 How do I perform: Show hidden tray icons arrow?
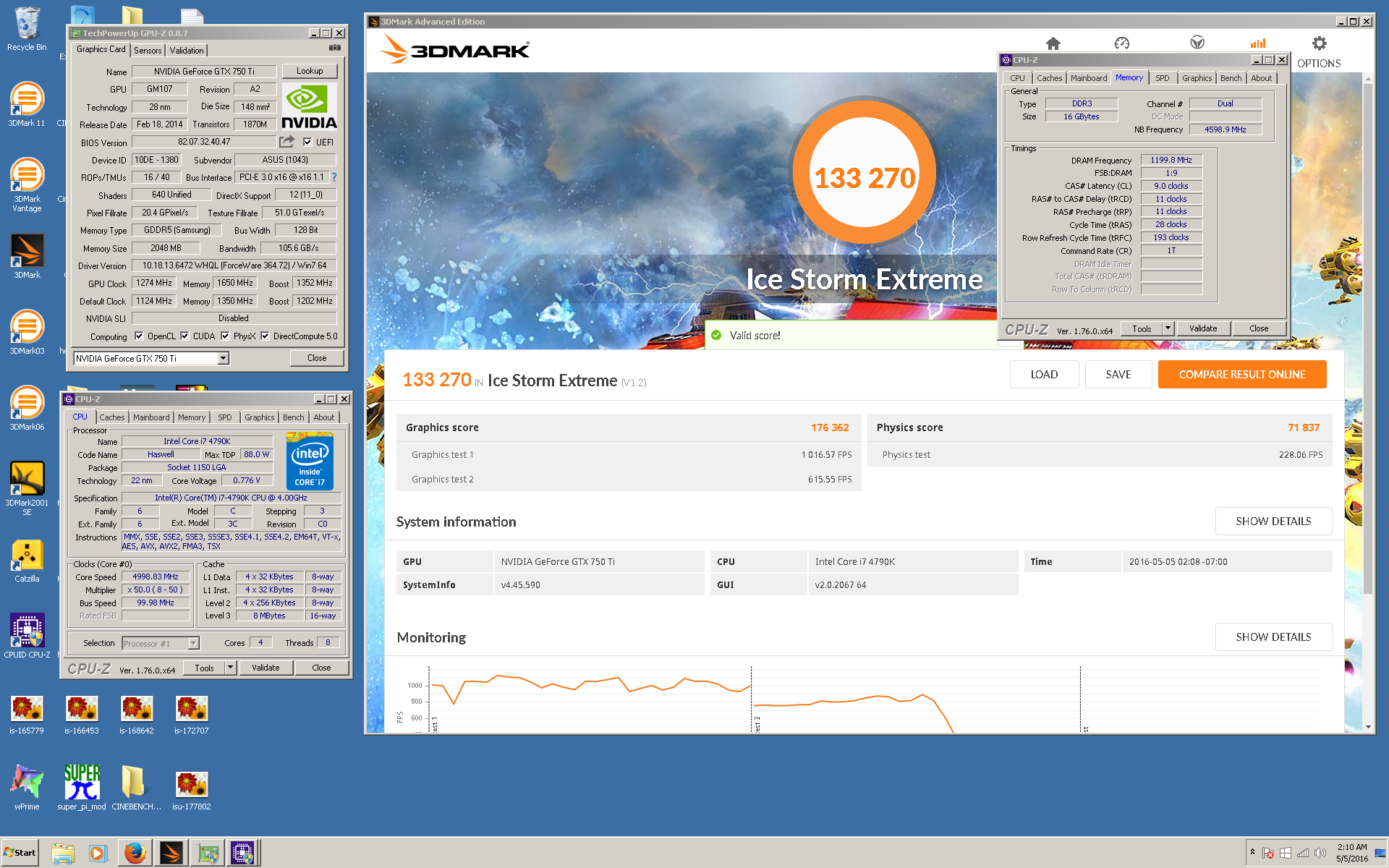tap(1252, 852)
